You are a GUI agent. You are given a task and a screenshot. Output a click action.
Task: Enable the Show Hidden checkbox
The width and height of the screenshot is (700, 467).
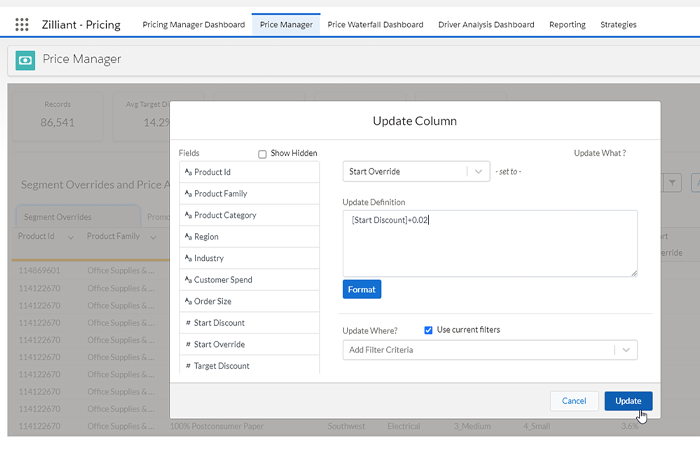pyautogui.click(x=262, y=154)
